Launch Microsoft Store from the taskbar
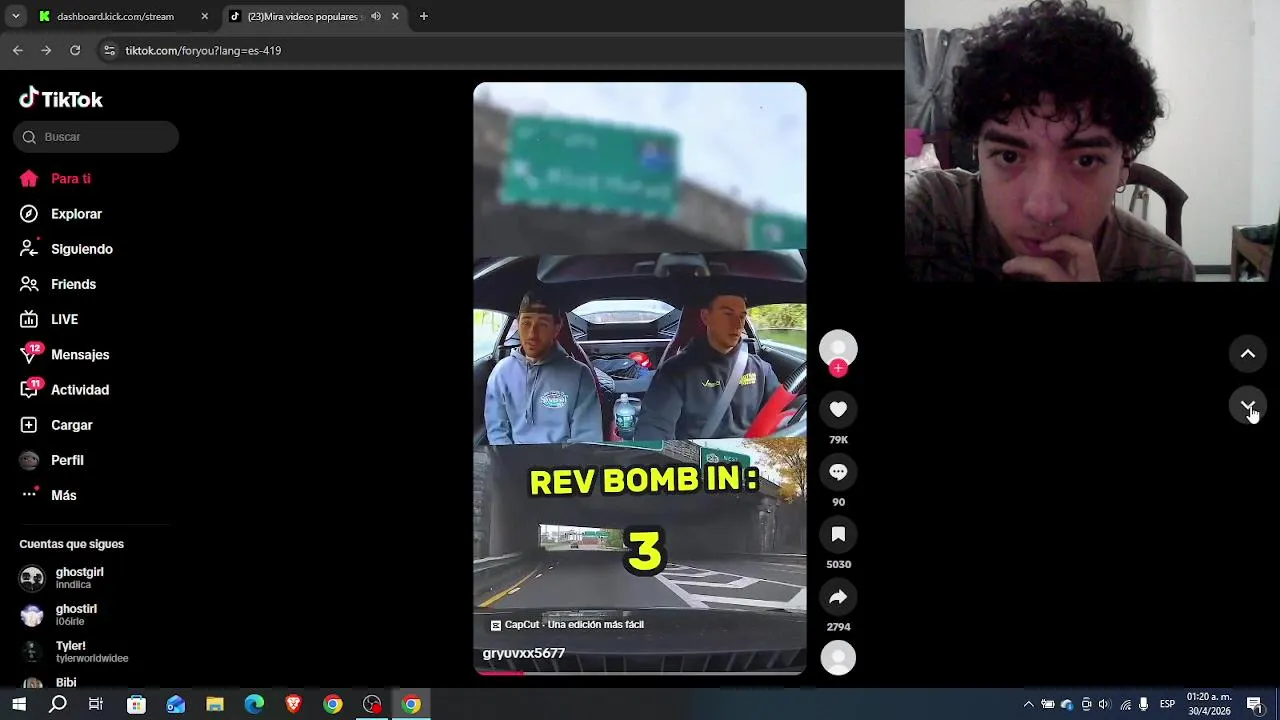Viewport: 1280px width, 720px height. tap(137, 704)
